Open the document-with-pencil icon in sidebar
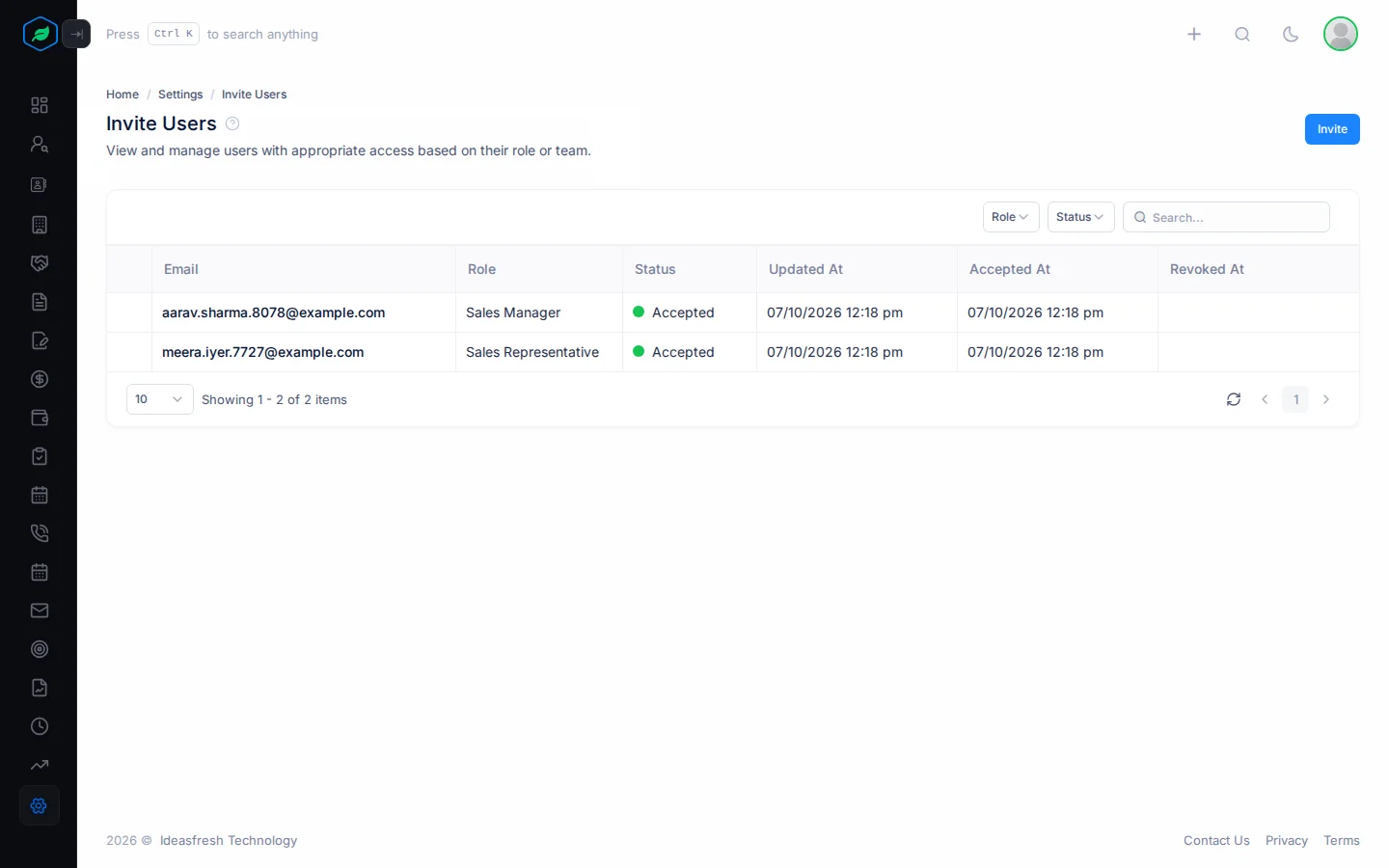The height and width of the screenshot is (868, 1389). pos(40,340)
